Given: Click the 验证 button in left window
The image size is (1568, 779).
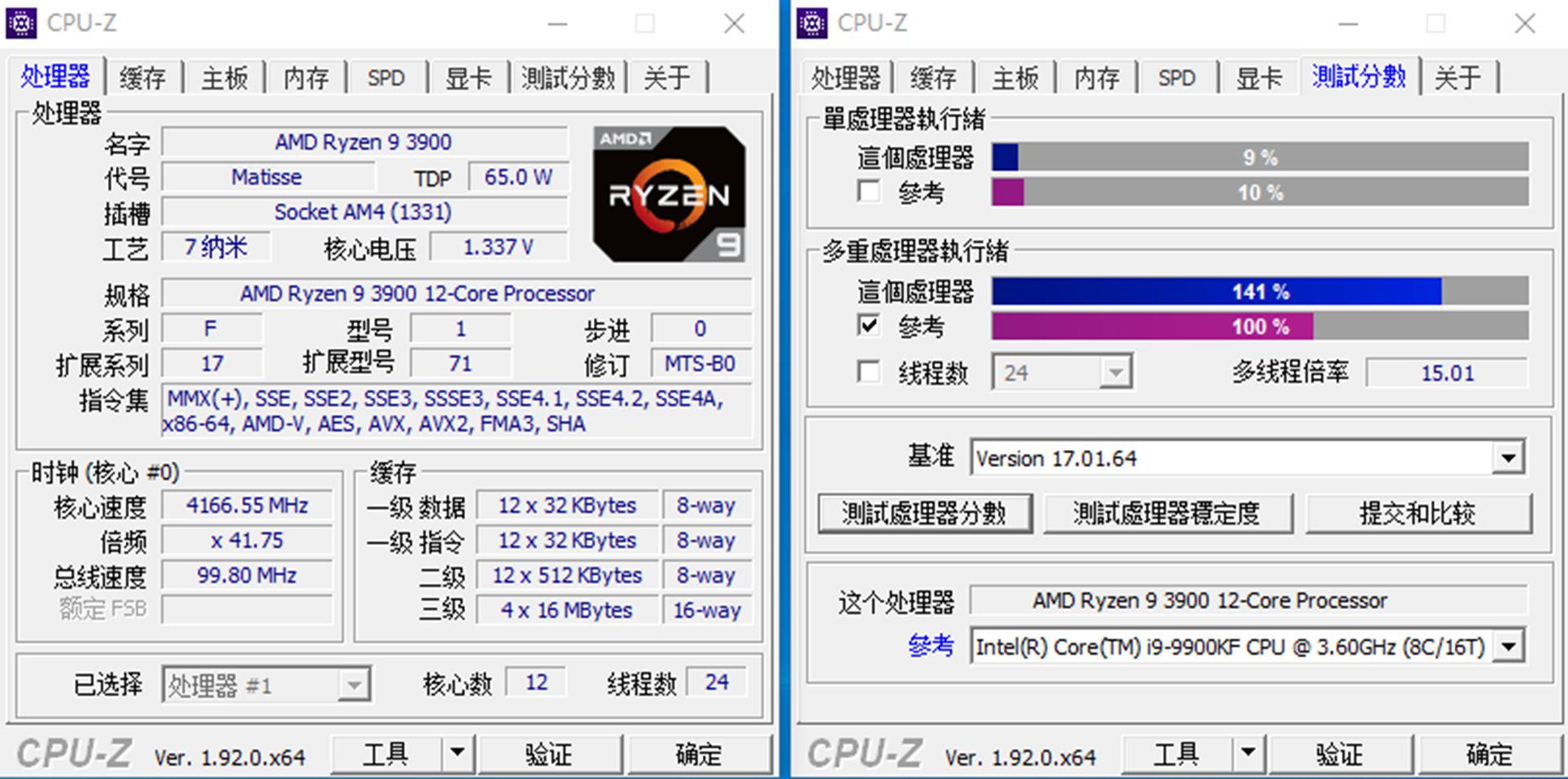Looking at the screenshot, I should 551,753.
